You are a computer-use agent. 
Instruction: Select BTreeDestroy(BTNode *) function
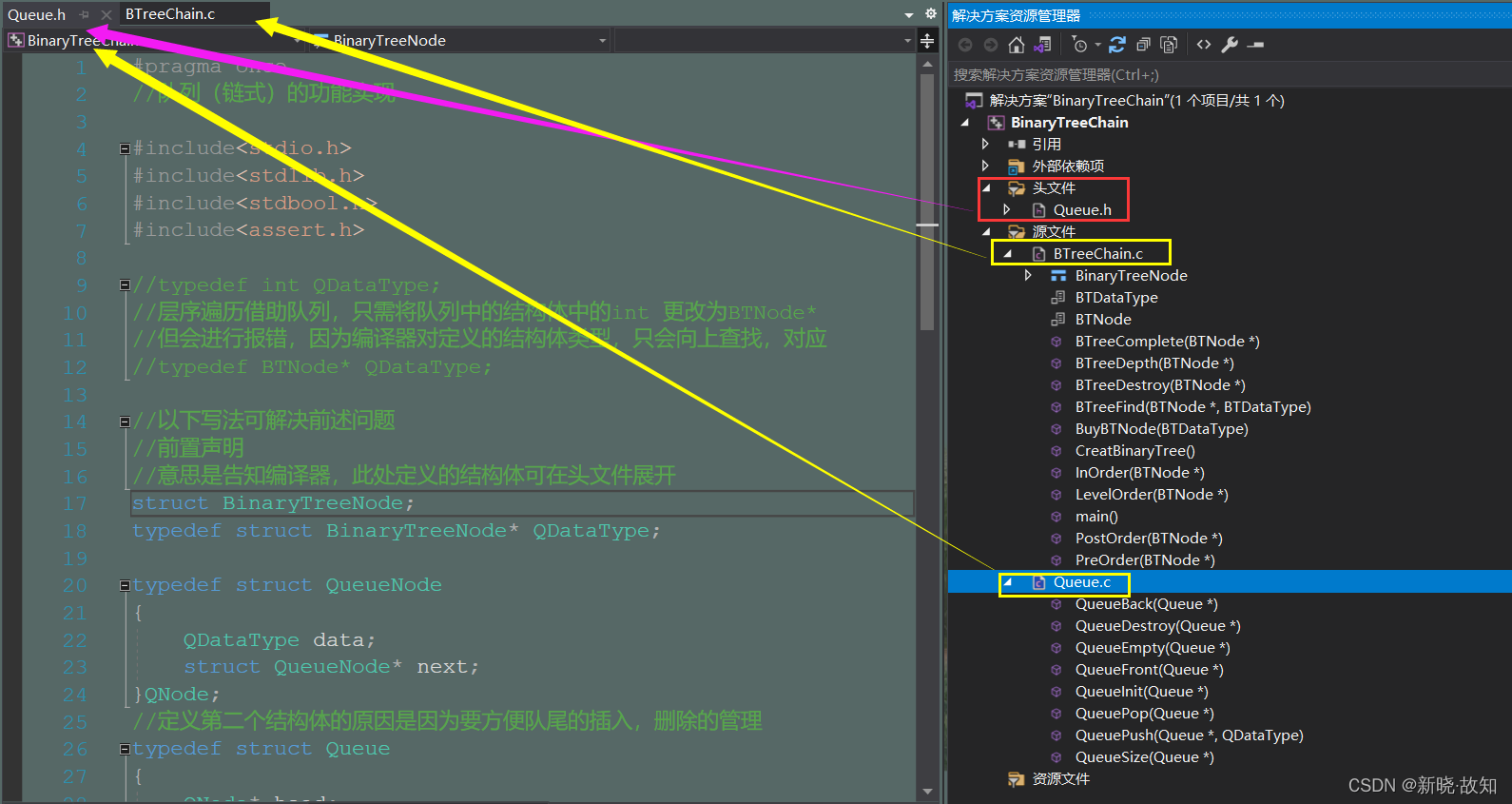coord(1160,385)
